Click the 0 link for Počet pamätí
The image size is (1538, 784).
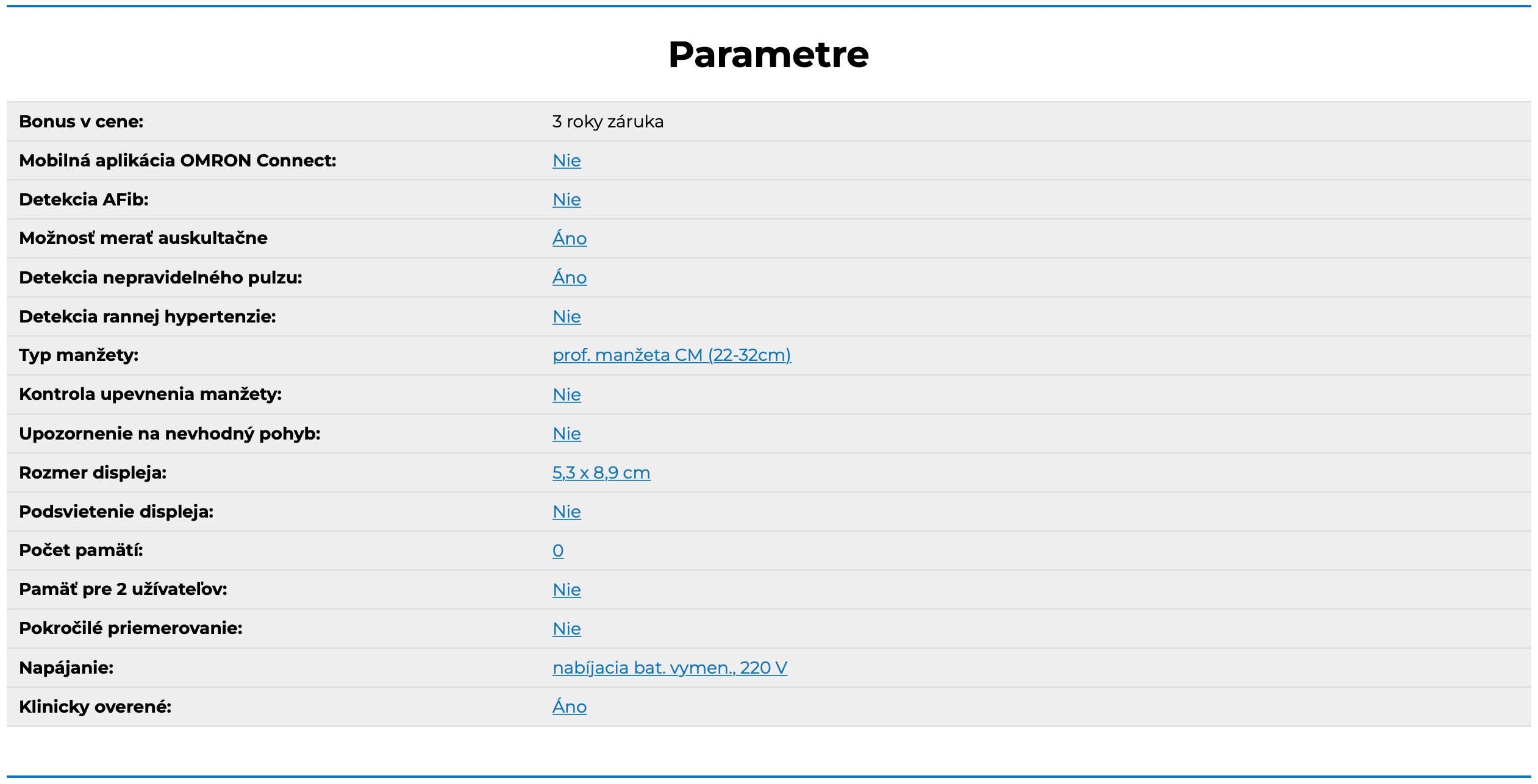(558, 551)
